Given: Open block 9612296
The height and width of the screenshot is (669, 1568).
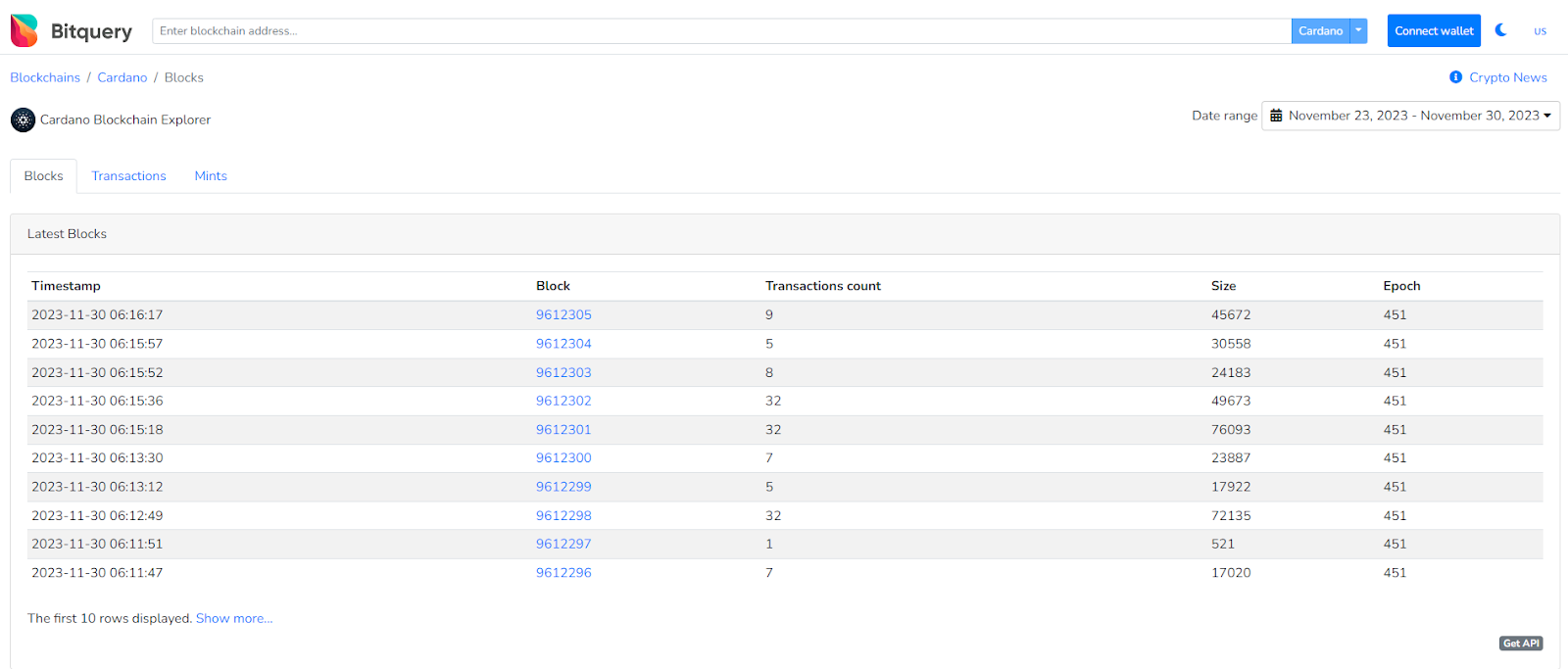Looking at the screenshot, I should 563,572.
